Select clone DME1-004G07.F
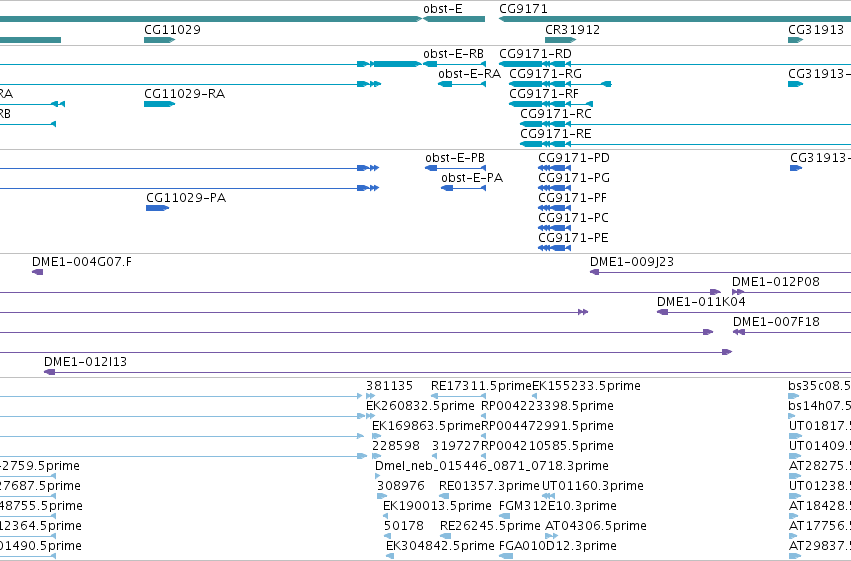851x561 pixels. (x=82, y=262)
